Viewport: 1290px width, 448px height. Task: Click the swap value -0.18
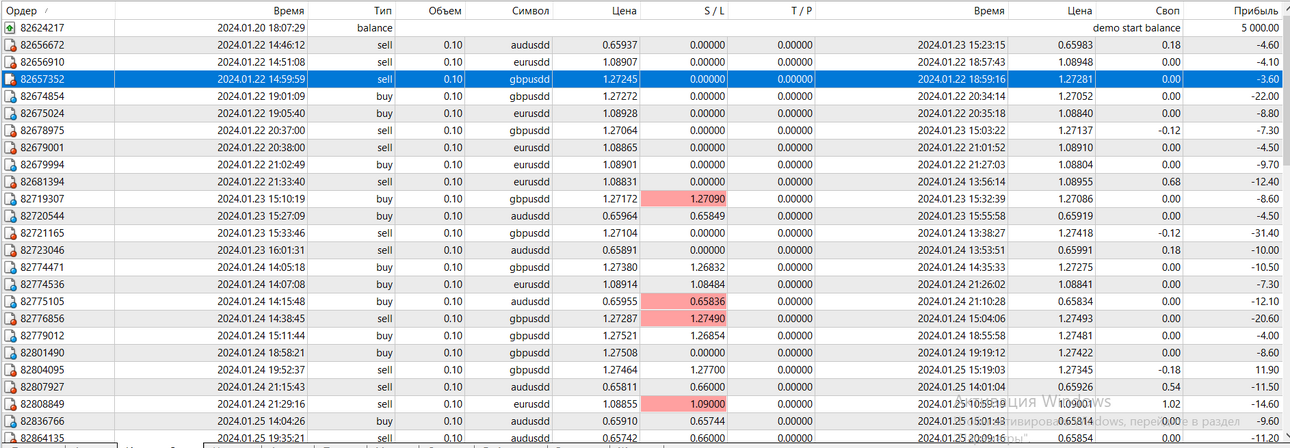click(x=1168, y=369)
